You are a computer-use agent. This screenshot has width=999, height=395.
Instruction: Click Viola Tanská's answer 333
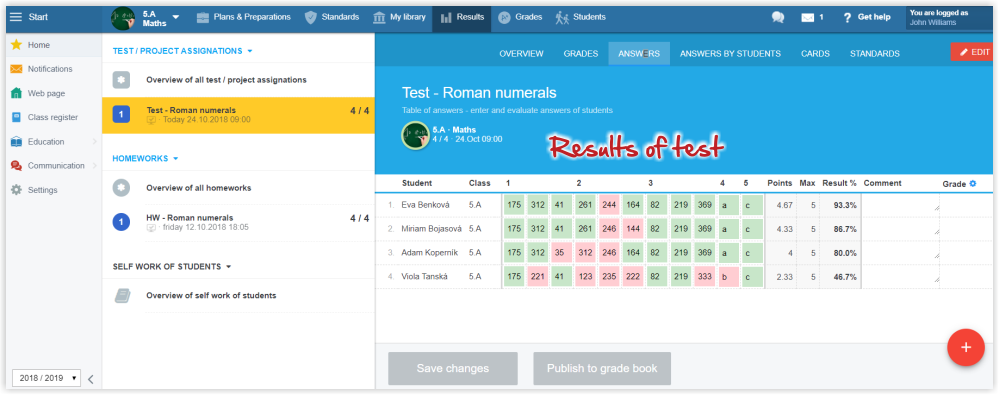(x=705, y=277)
